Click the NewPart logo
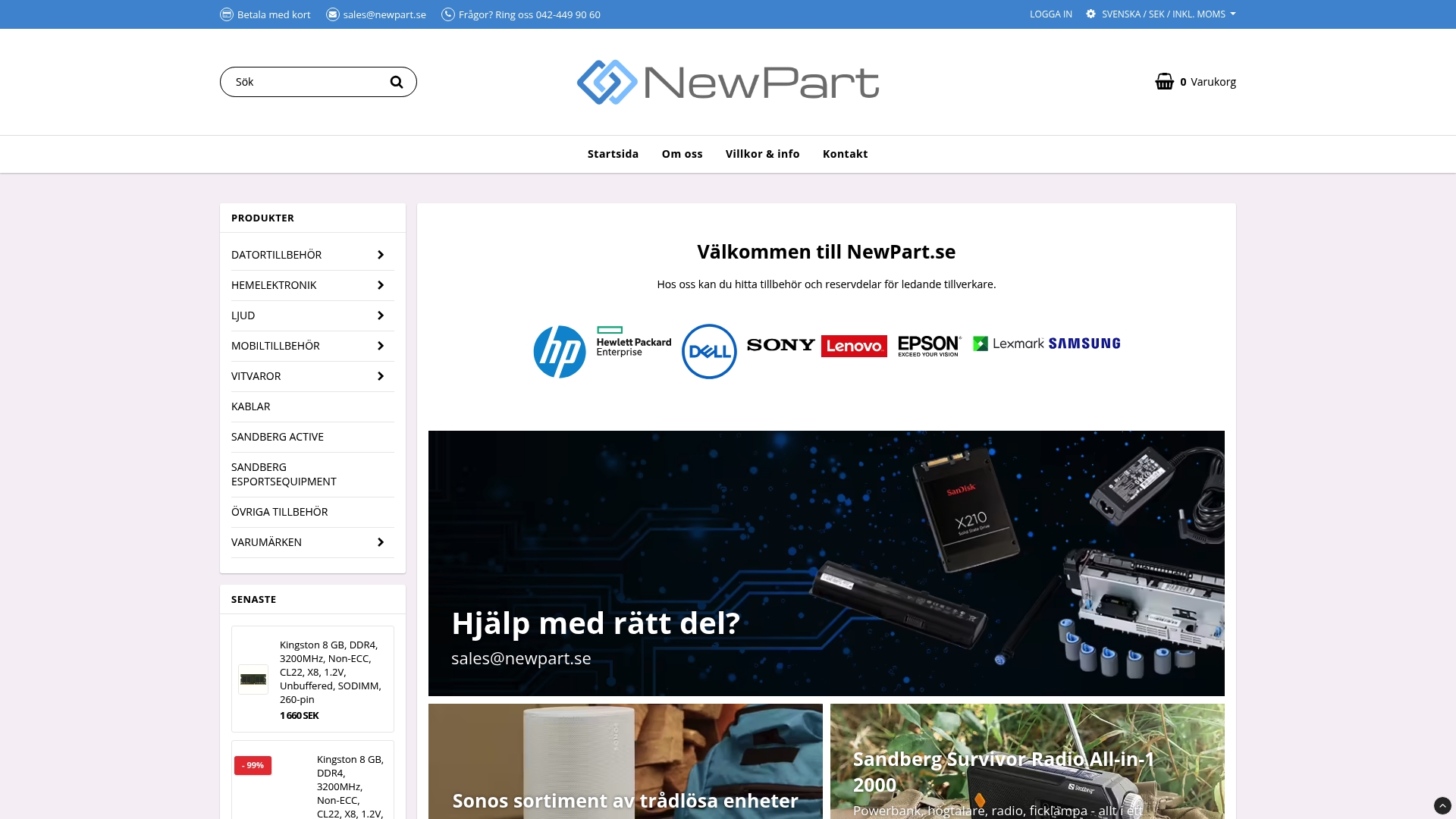Viewport: 1456px width, 819px height. (x=727, y=81)
